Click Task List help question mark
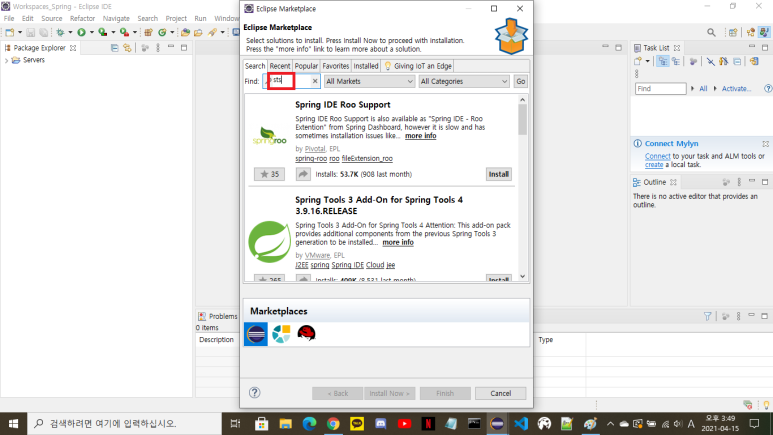 point(768,89)
